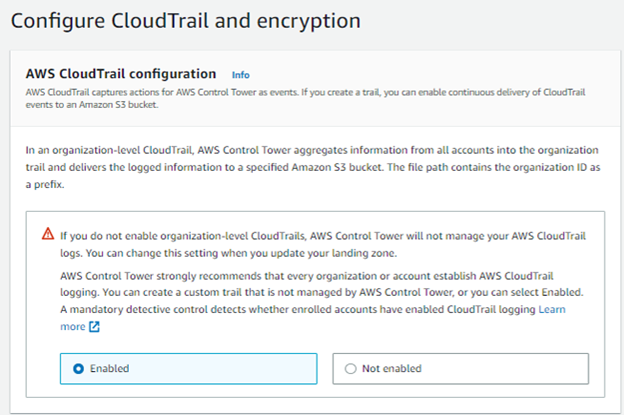Click the 'Not enabled' option label text

pyautogui.click(x=392, y=368)
